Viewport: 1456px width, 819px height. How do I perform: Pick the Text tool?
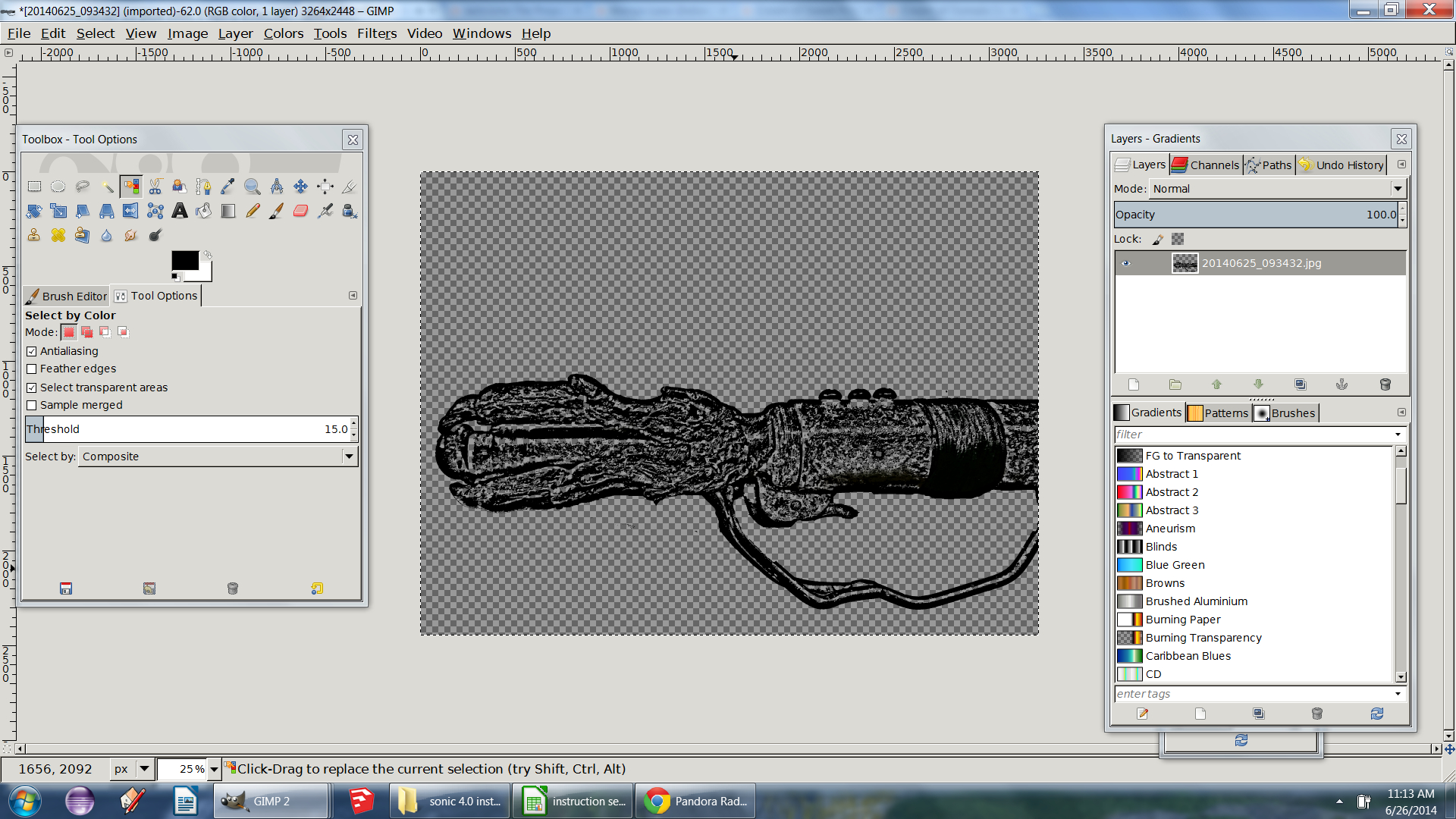click(x=180, y=211)
